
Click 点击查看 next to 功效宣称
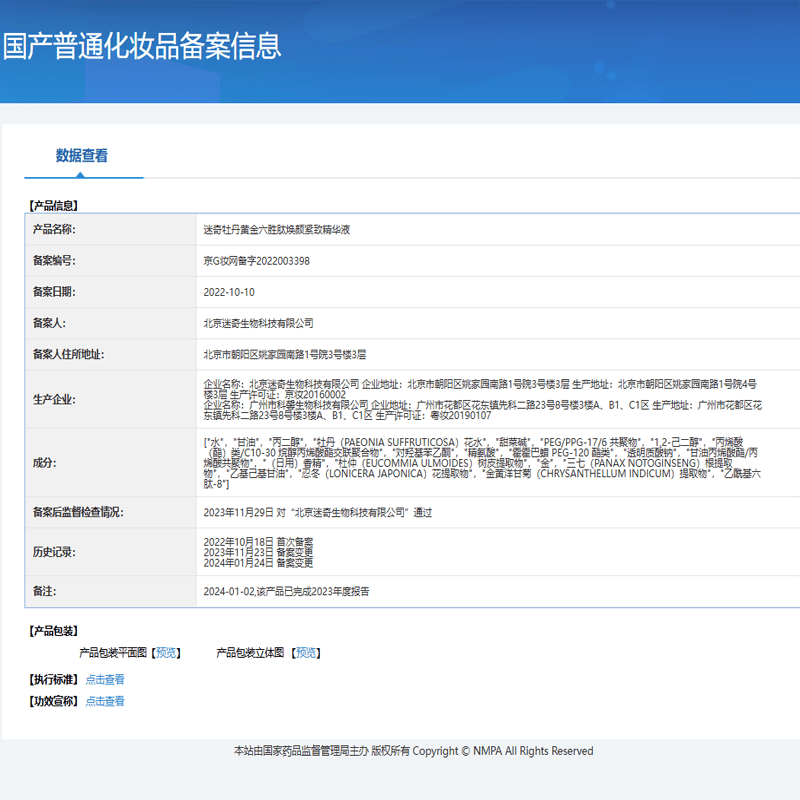pos(105,702)
